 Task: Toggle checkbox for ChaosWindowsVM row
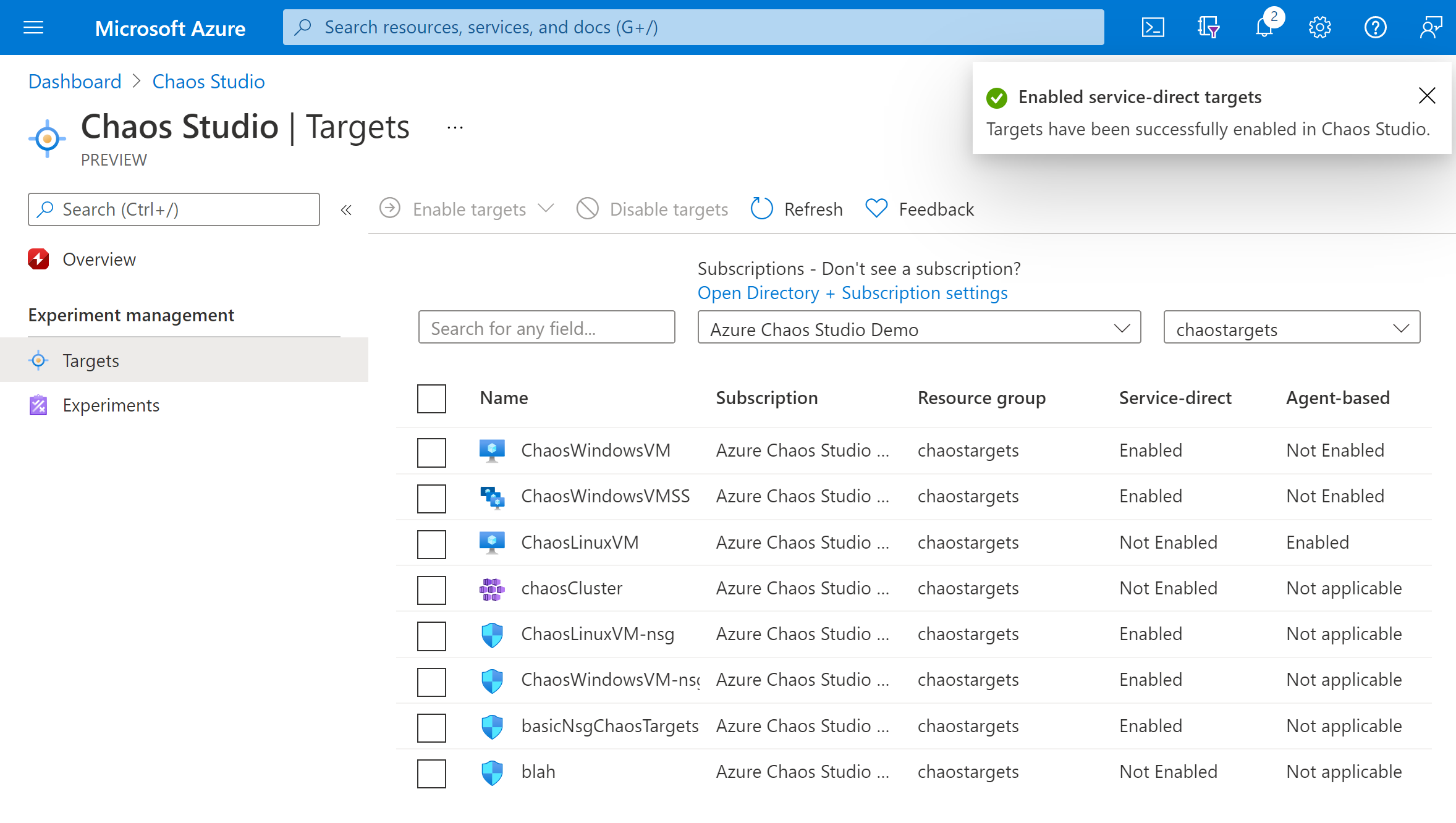click(432, 452)
